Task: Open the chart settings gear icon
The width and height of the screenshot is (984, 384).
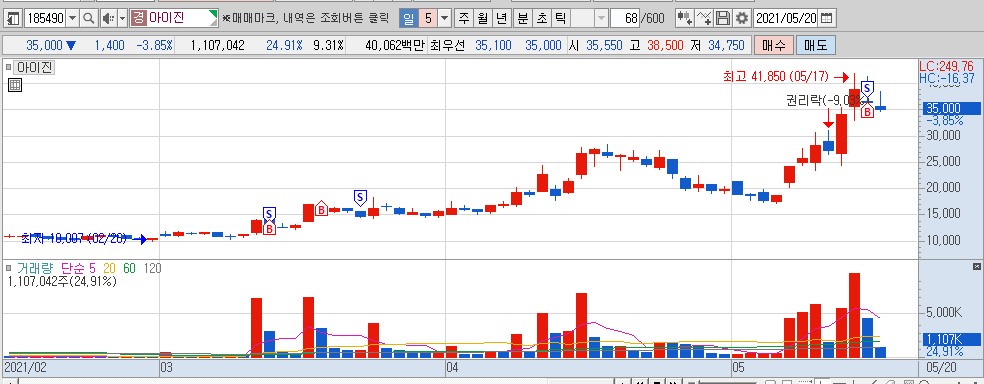Action: tap(742, 18)
